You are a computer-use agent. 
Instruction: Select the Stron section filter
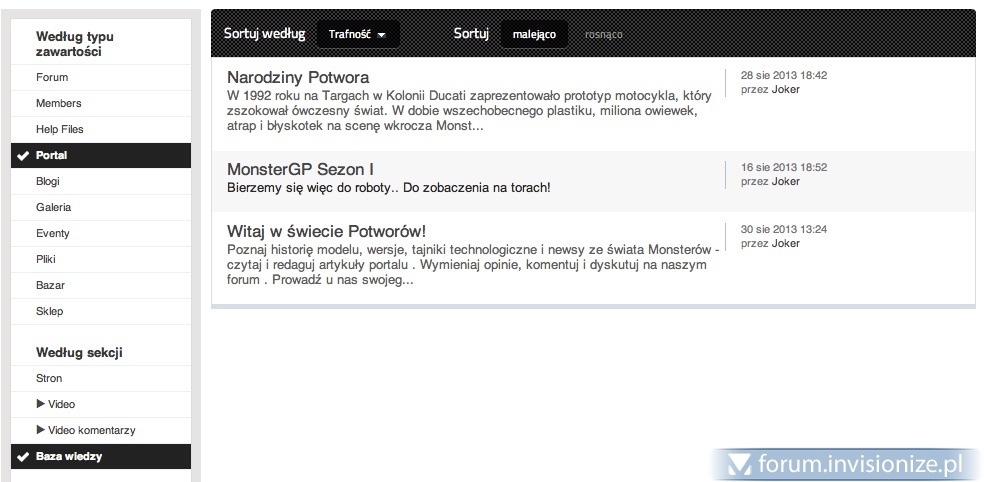tap(49, 379)
